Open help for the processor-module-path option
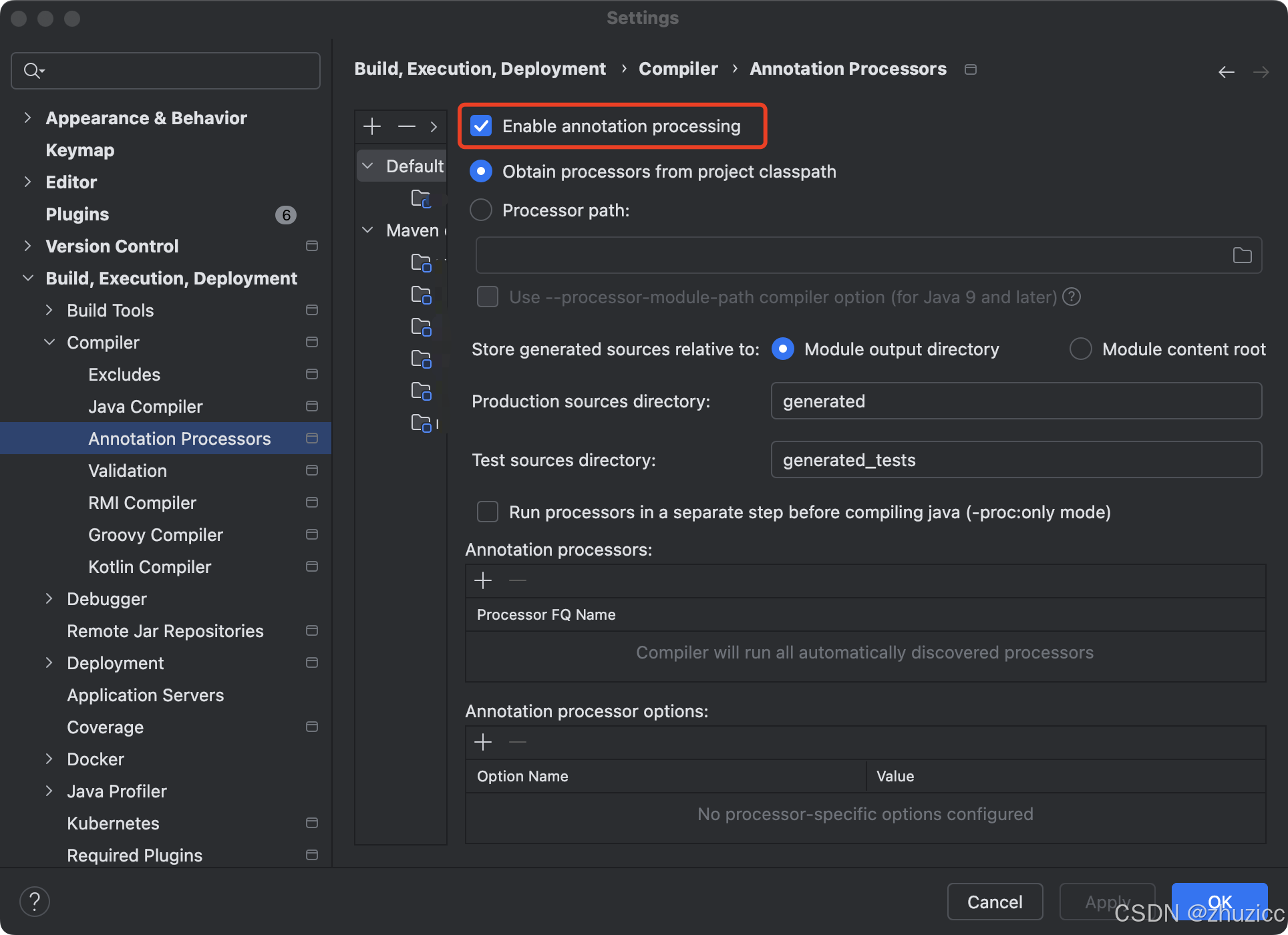The height and width of the screenshot is (935, 1288). [1072, 297]
